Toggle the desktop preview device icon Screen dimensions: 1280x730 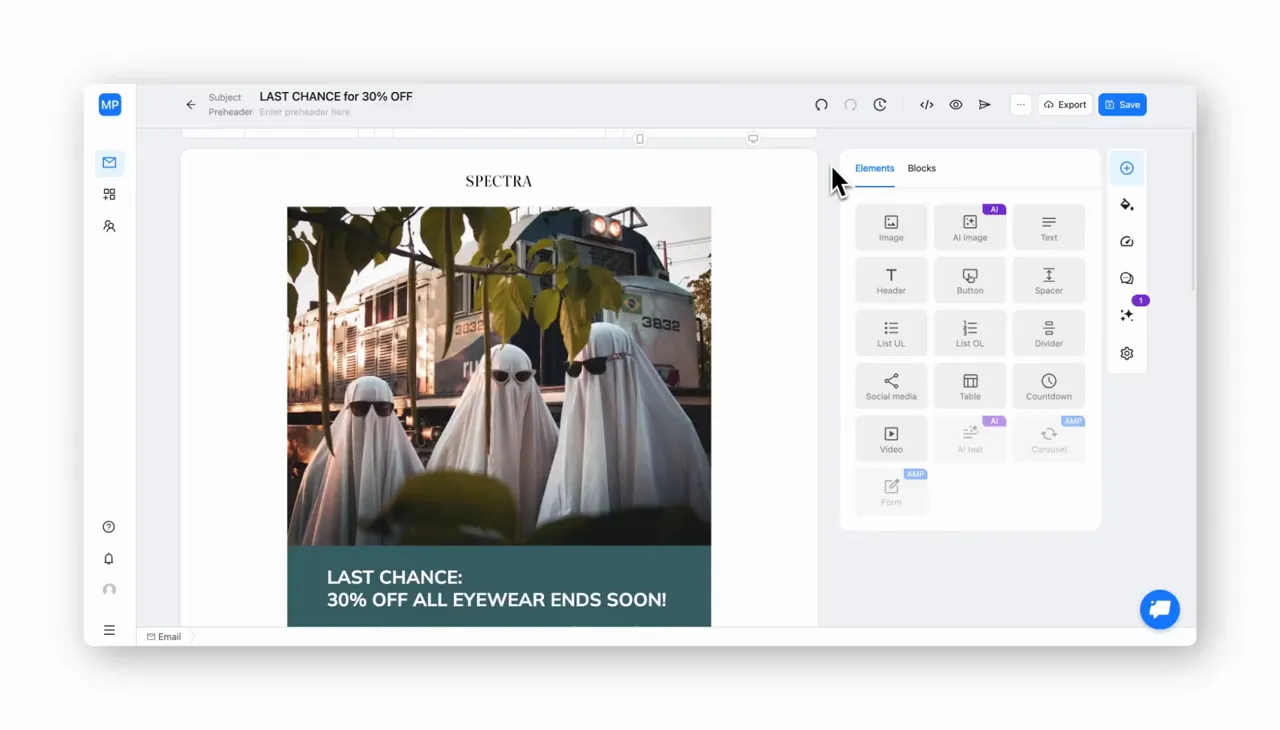[753, 139]
